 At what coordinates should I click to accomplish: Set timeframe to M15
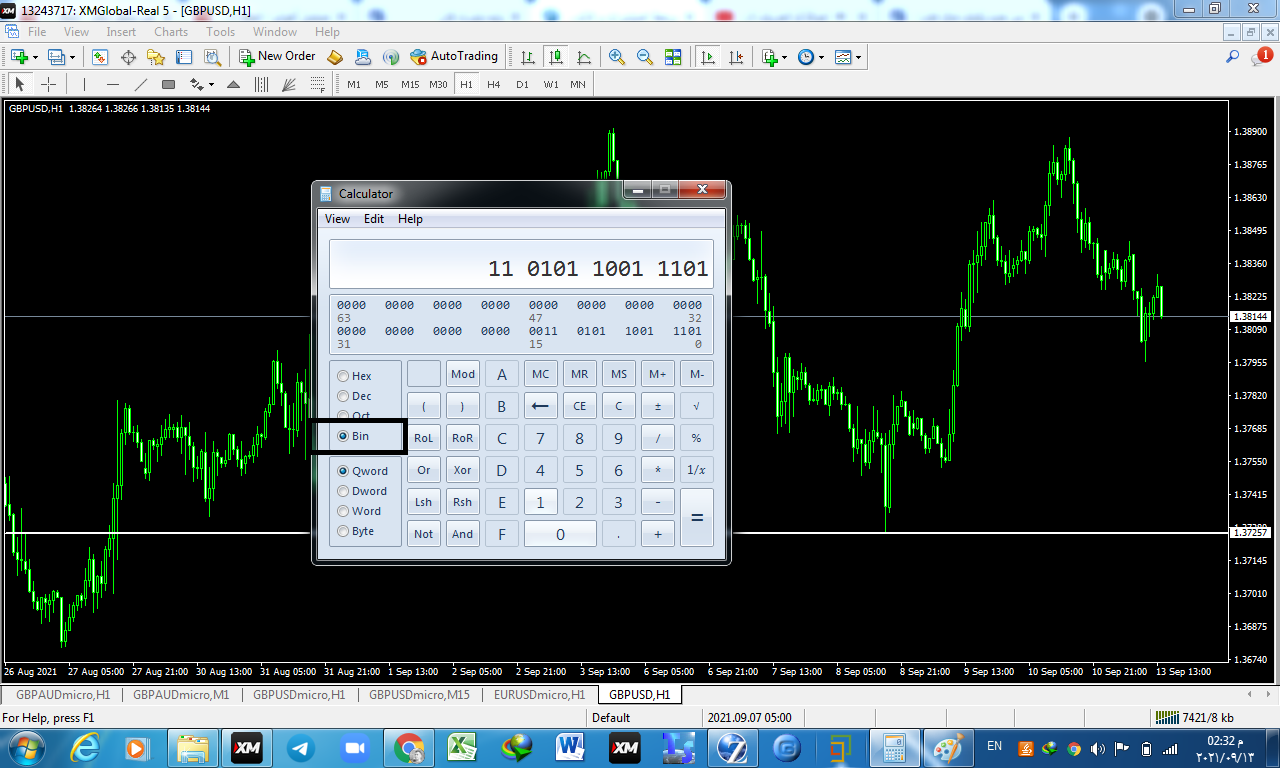[x=410, y=84]
